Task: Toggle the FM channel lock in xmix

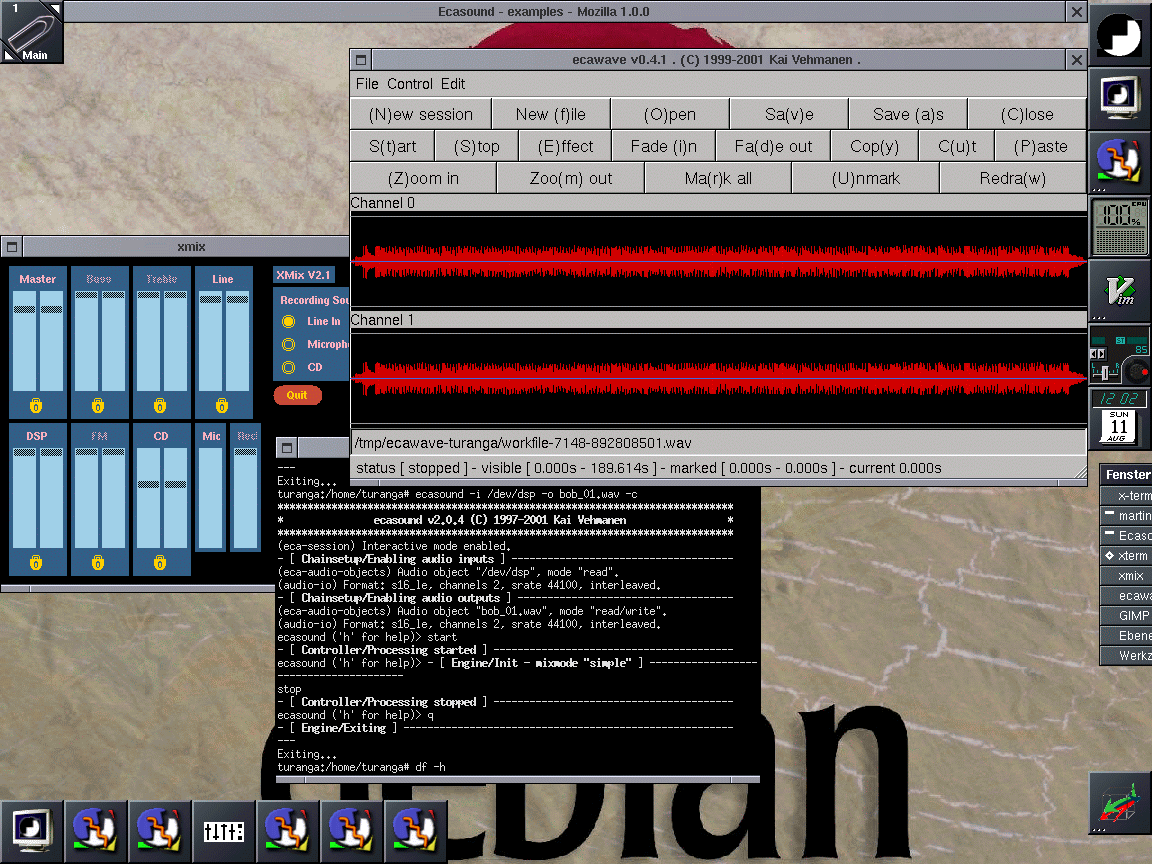Action: click(98, 563)
